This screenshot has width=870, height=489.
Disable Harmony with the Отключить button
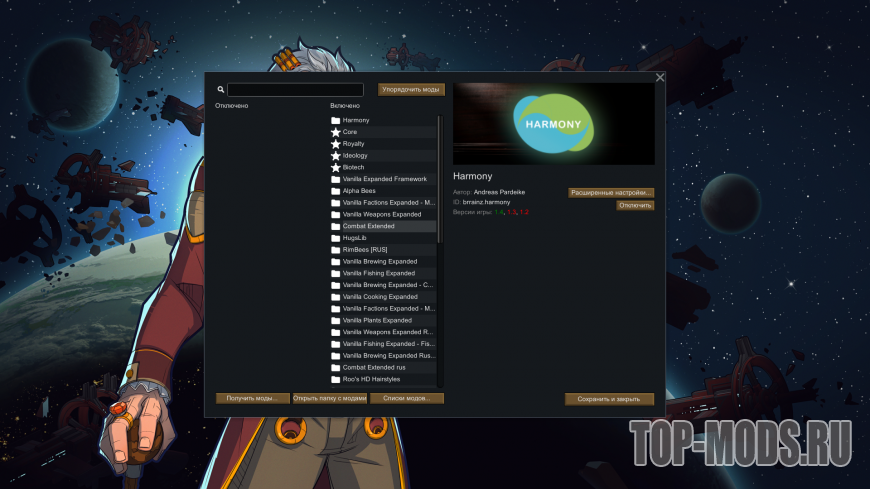click(x=635, y=205)
